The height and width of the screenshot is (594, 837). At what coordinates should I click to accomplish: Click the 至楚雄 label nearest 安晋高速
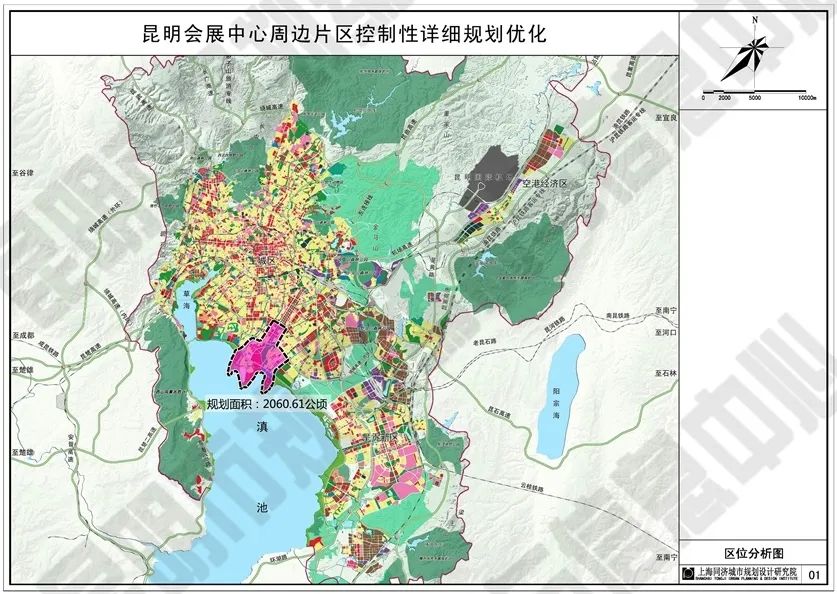(23, 453)
